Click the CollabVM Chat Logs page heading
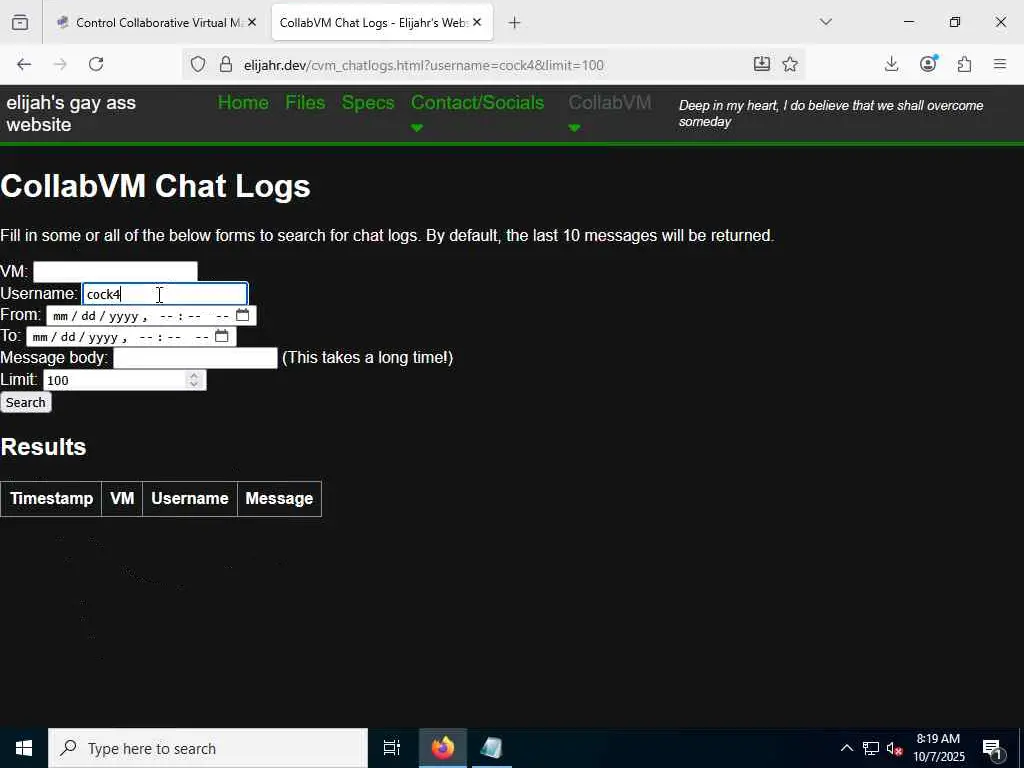This screenshot has width=1024, height=768. (155, 186)
